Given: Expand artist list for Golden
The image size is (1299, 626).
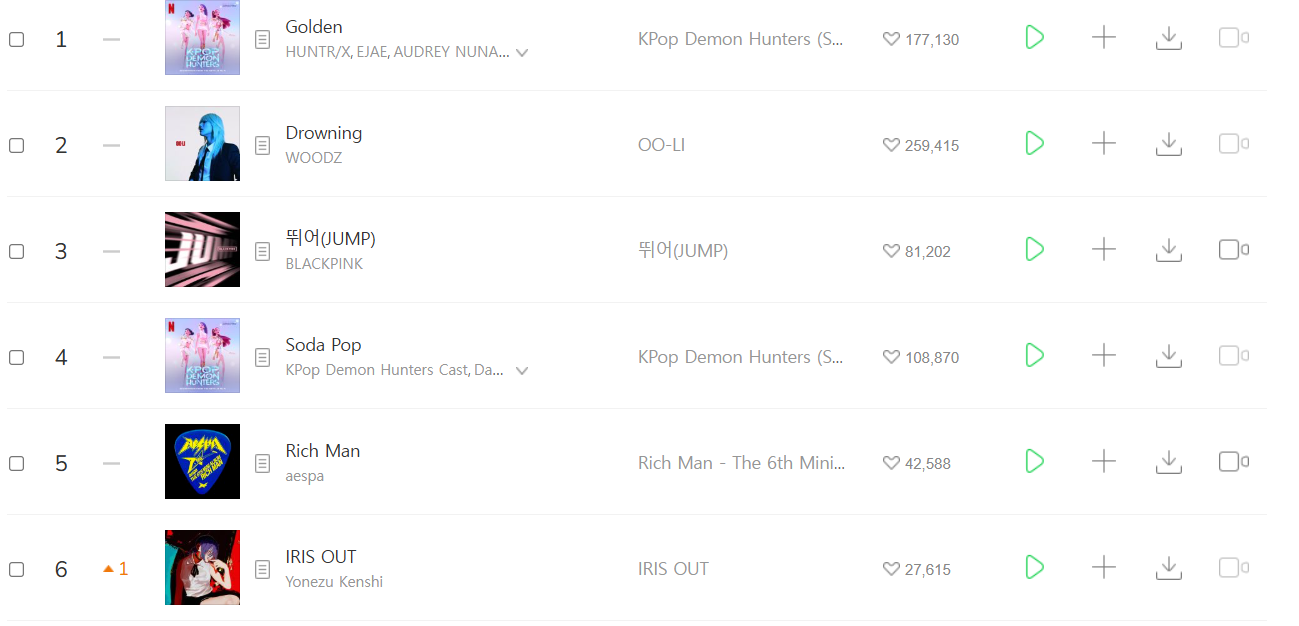Looking at the screenshot, I should [521, 53].
